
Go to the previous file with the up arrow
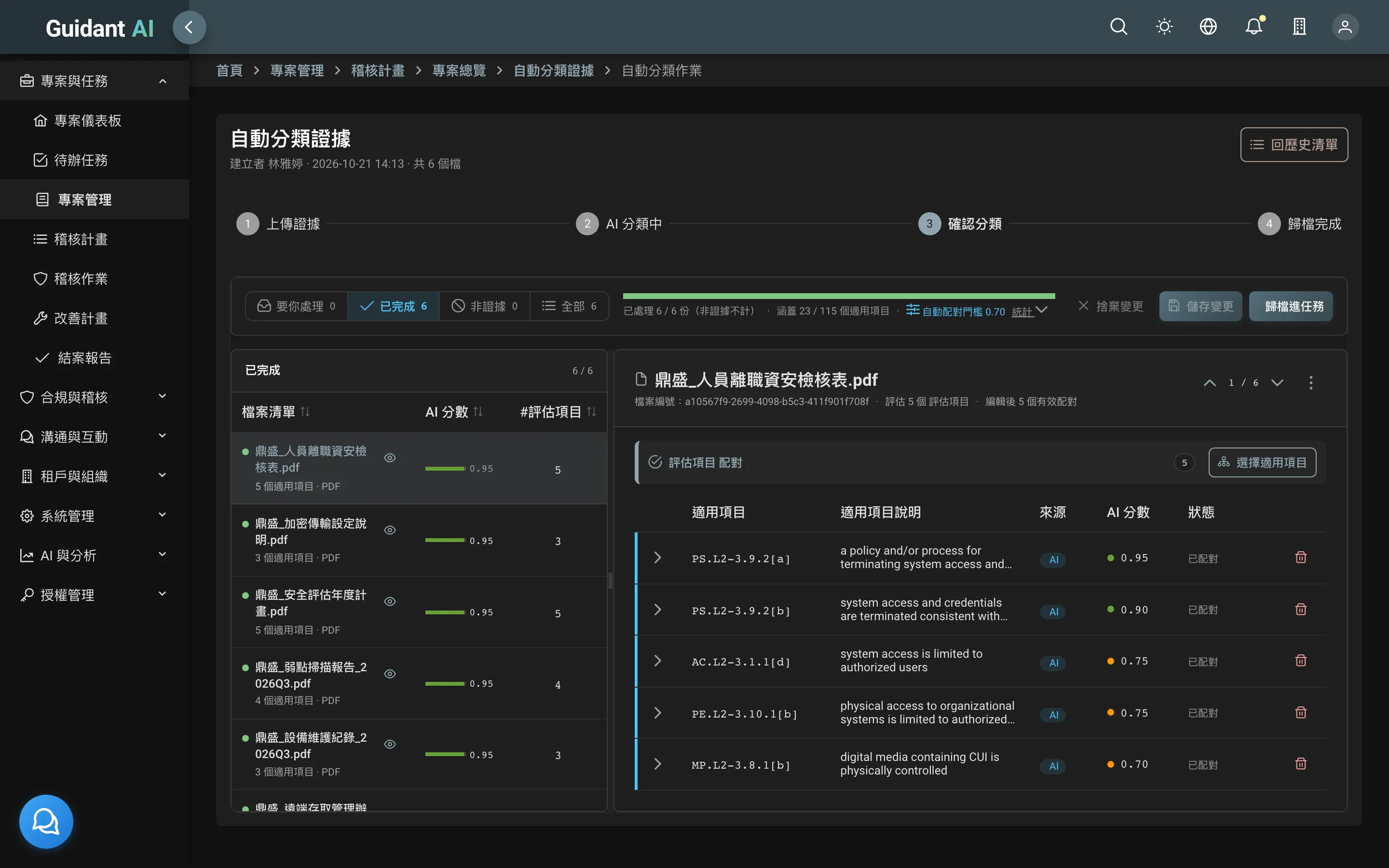[1210, 383]
